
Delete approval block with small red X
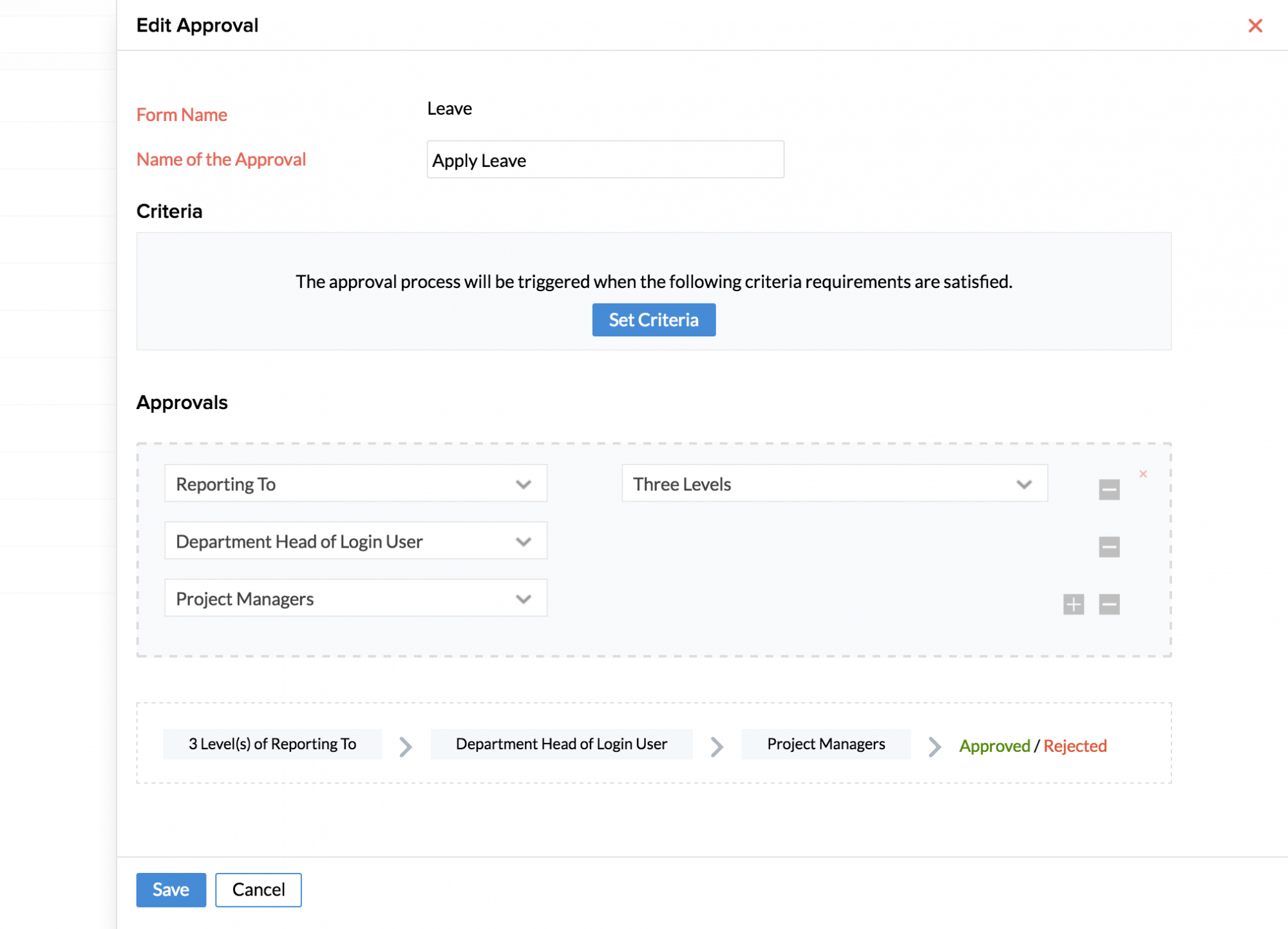click(x=1142, y=474)
